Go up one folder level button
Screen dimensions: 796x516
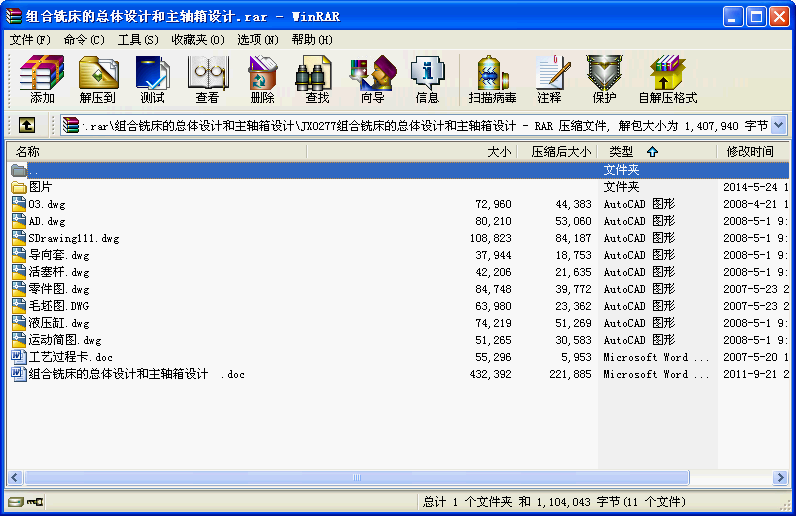click(x=27, y=125)
